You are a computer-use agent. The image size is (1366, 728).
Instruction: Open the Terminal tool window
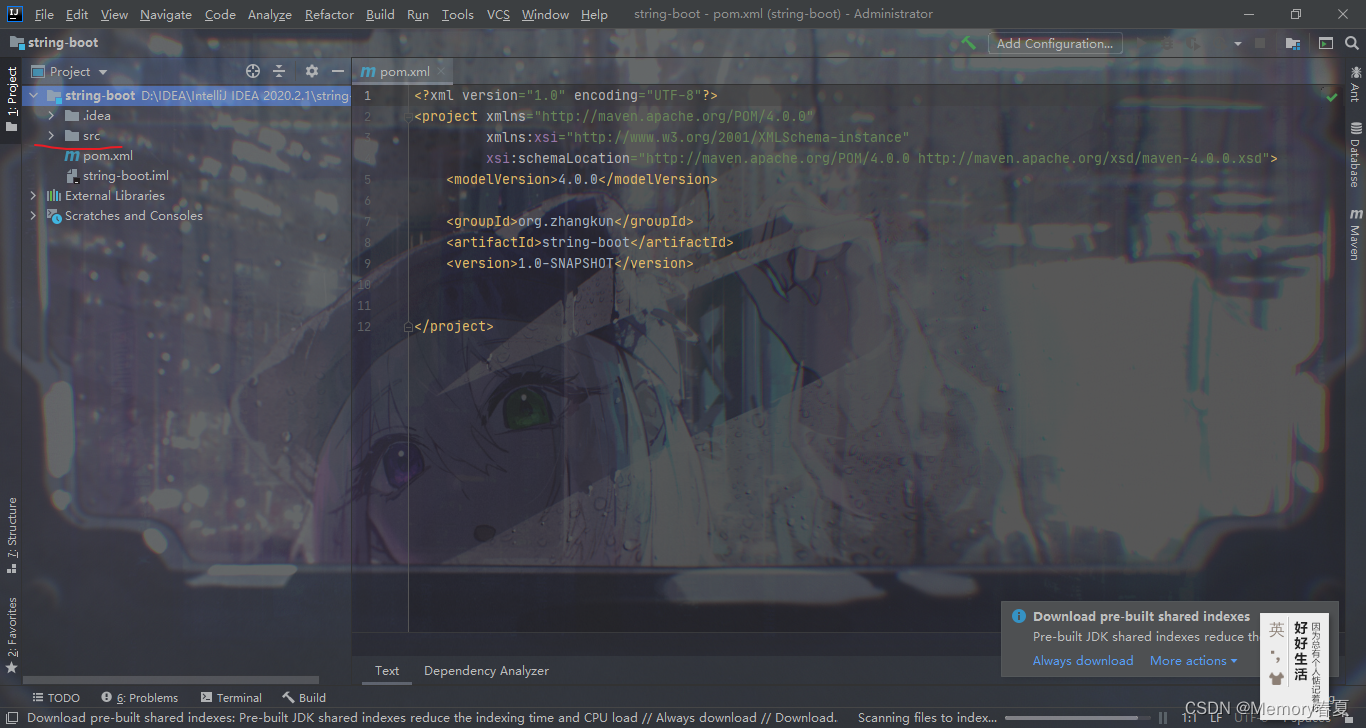pyautogui.click(x=231, y=697)
